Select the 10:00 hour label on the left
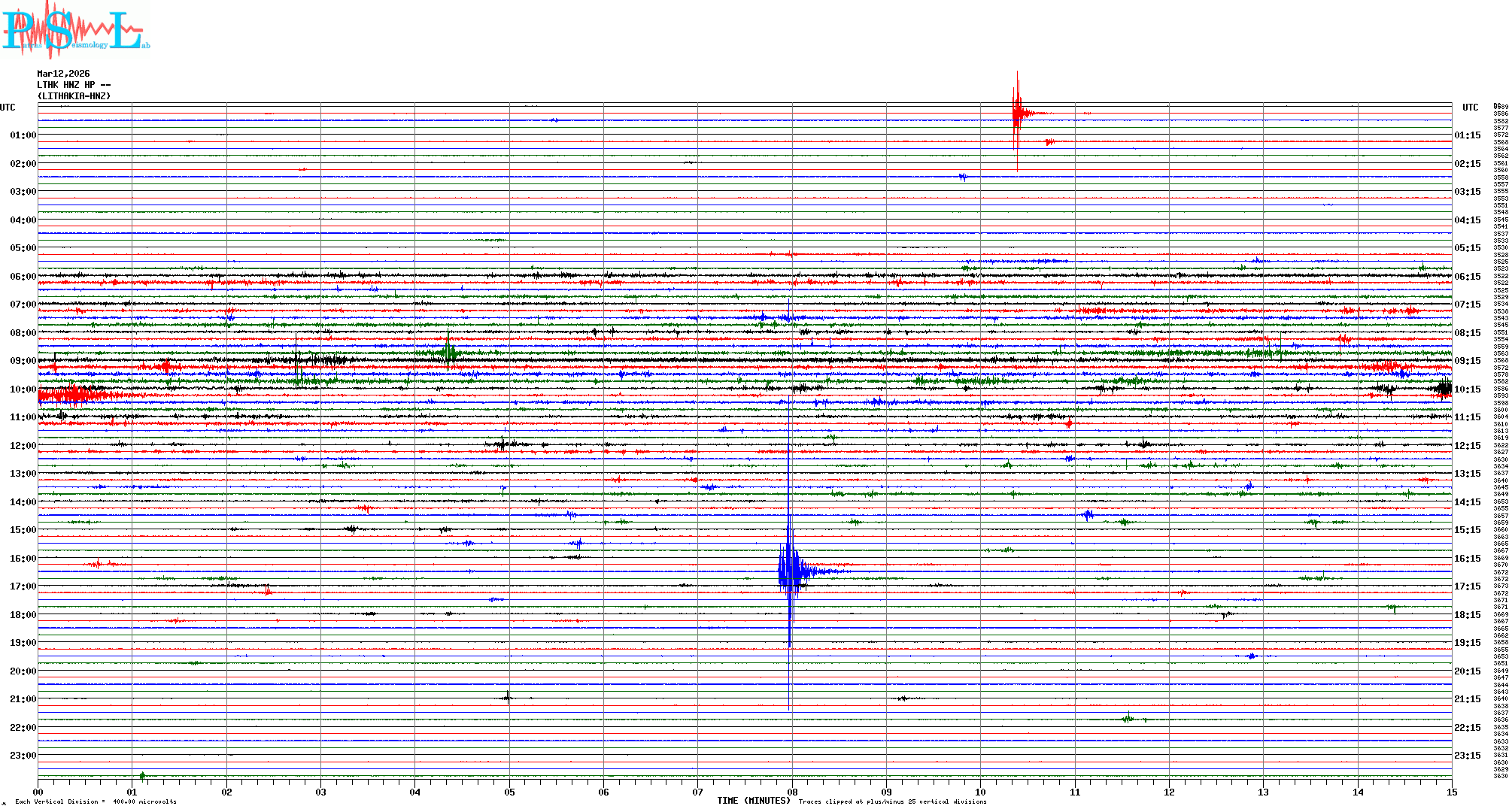Screen dimensions: 1512x812 [x=23, y=389]
